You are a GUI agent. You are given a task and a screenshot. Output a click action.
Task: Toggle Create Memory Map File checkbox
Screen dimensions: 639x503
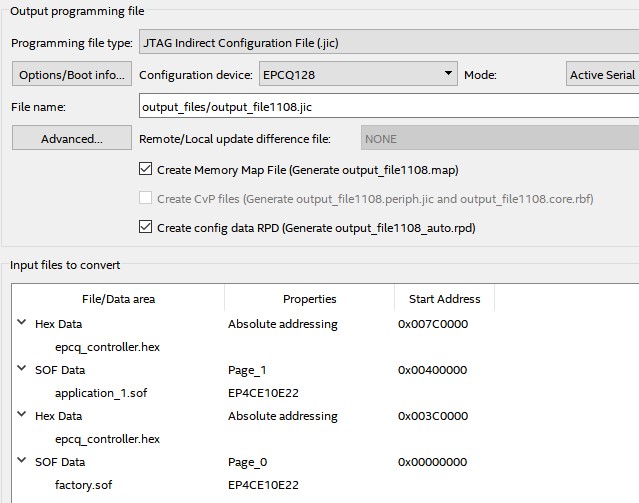click(x=145, y=169)
